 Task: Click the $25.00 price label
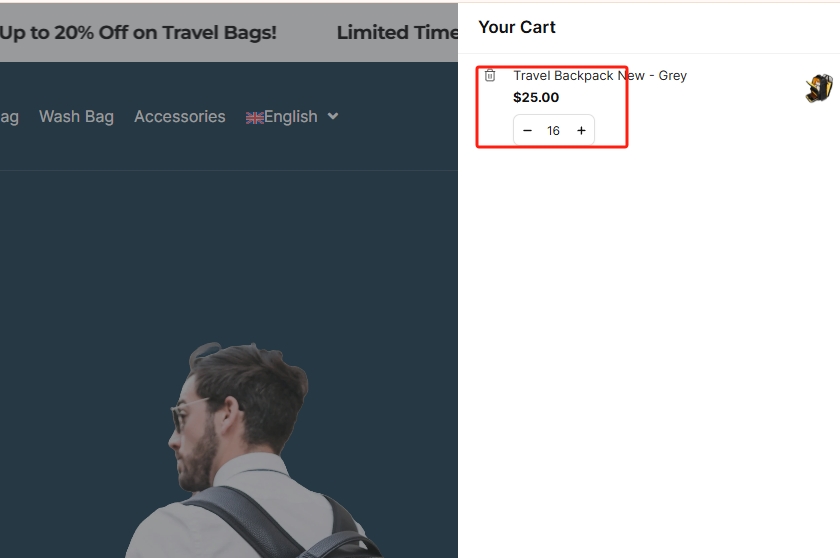536,97
